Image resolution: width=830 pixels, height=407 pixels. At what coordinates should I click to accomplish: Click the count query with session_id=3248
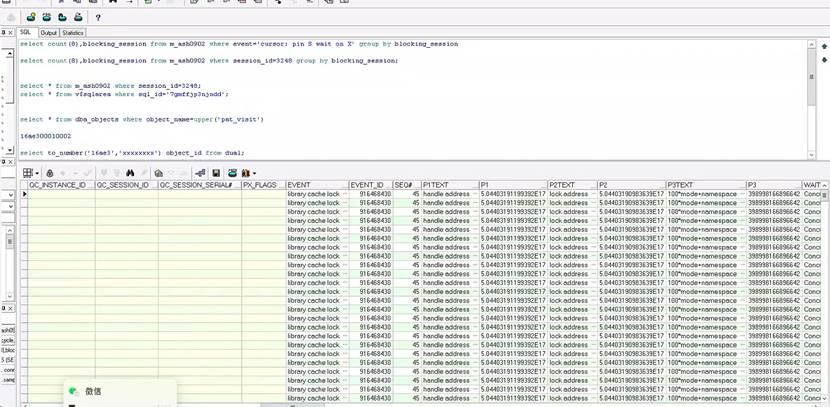[x=209, y=61]
